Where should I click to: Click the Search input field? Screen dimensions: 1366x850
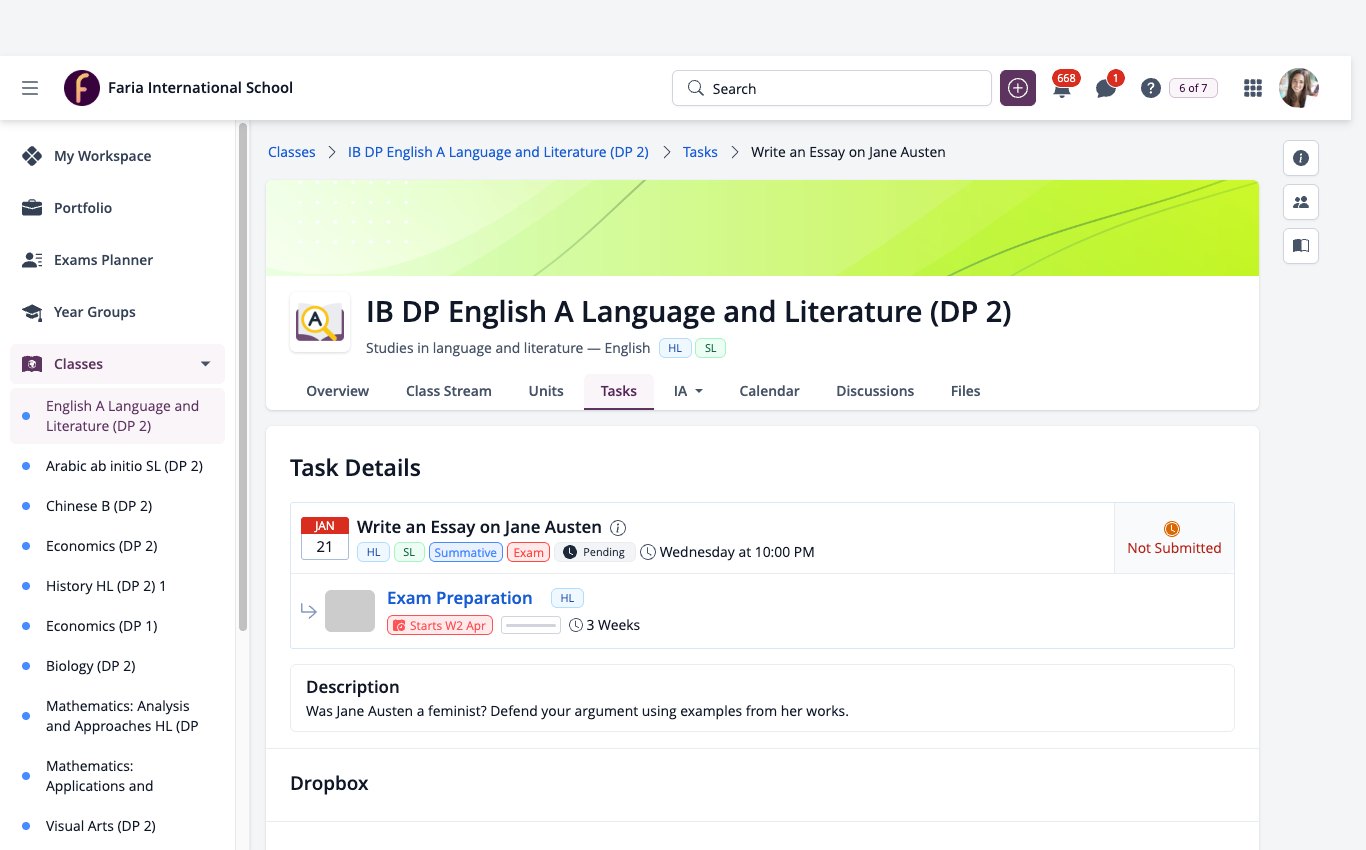point(832,88)
